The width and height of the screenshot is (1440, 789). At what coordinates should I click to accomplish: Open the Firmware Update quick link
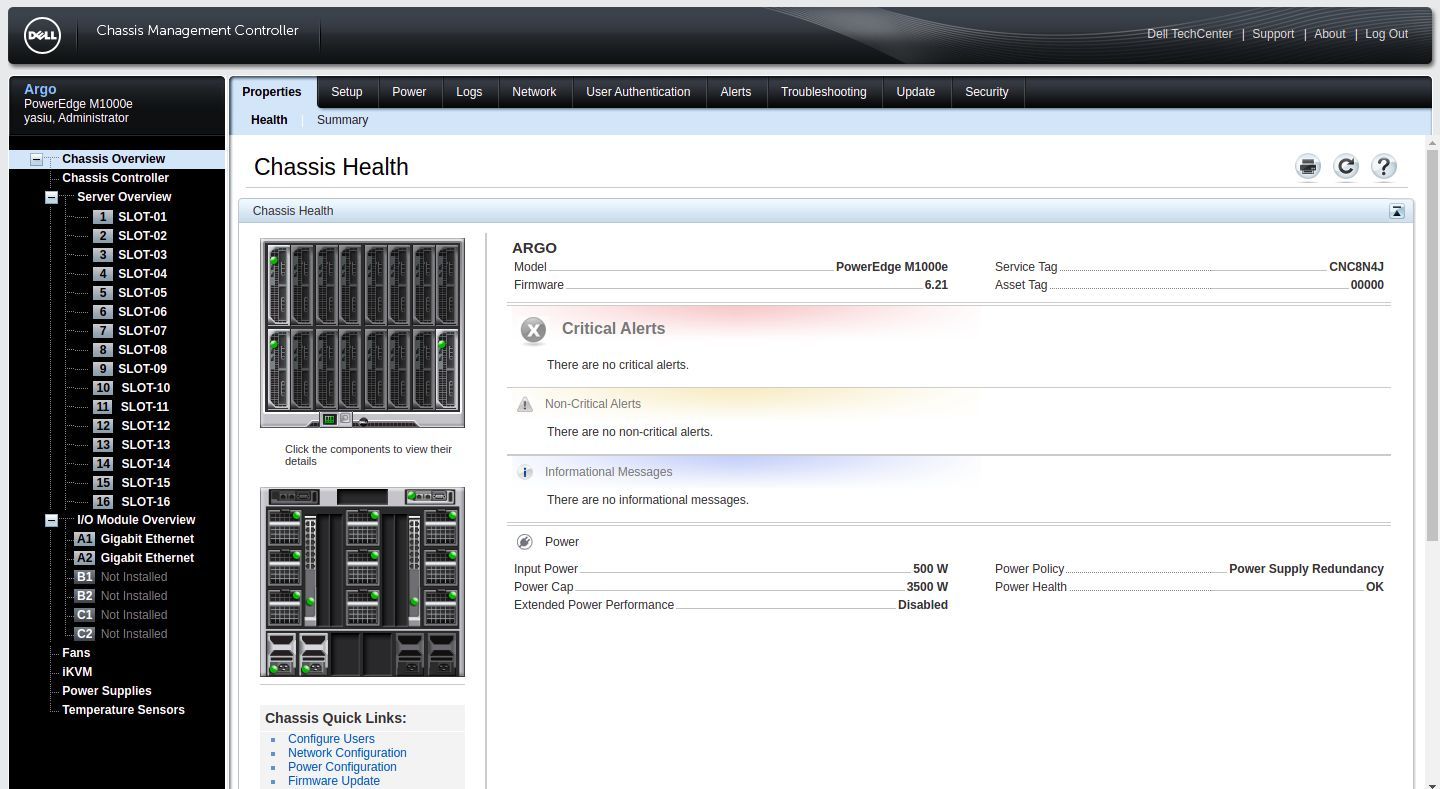click(334, 781)
